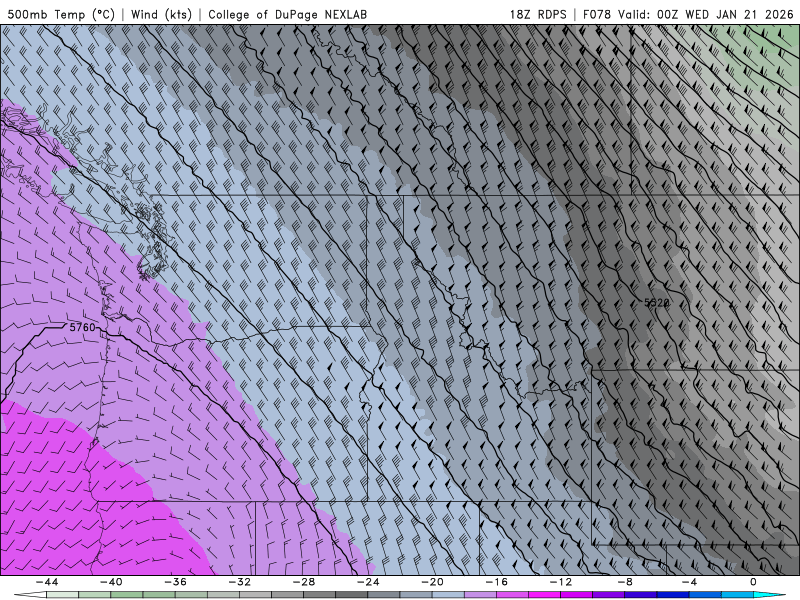Click the 5760 height contour label

(x=82, y=327)
